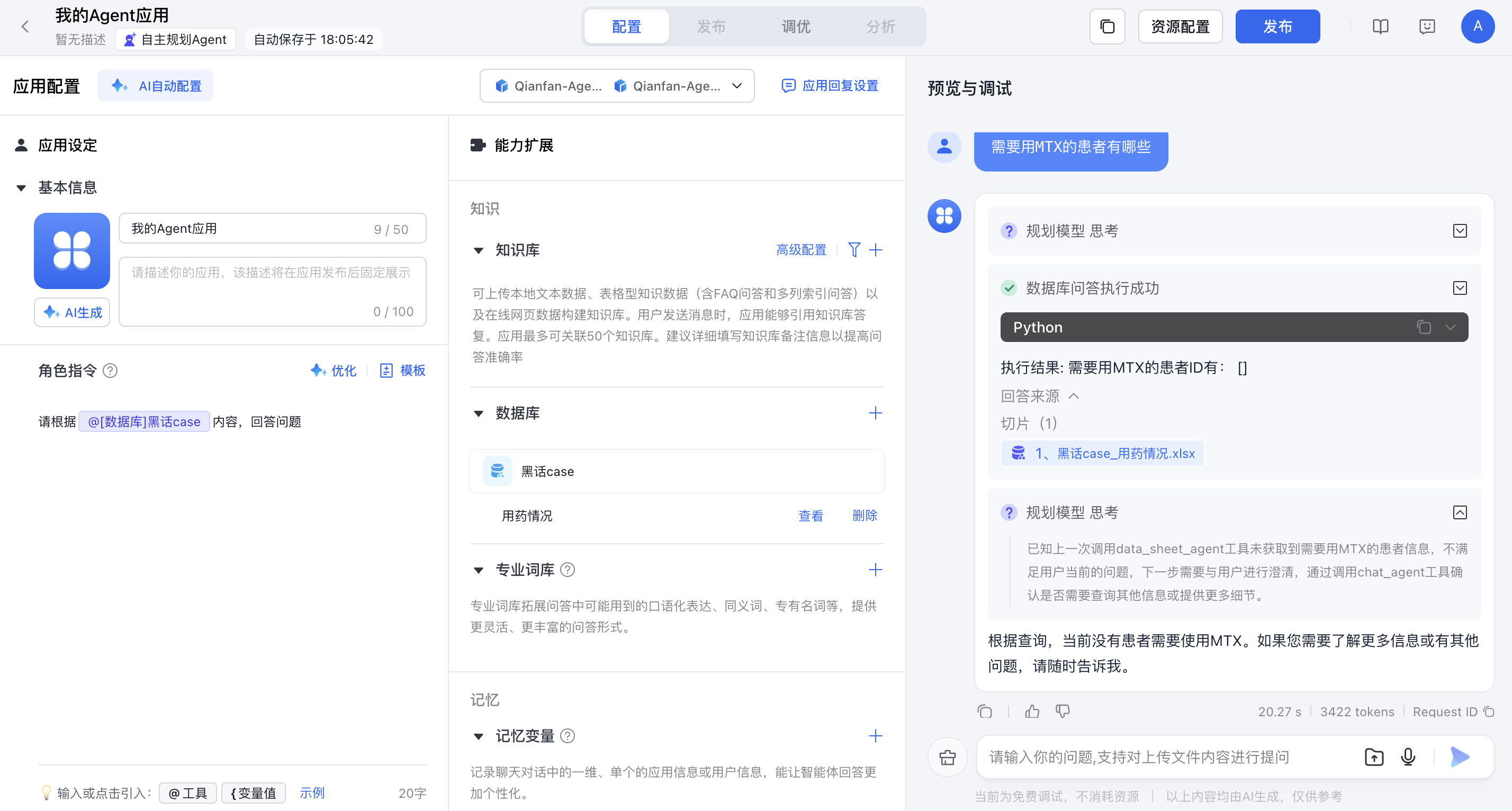Go back using the top-left arrow
The width and height of the screenshot is (1512, 811).
(x=25, y=26)
